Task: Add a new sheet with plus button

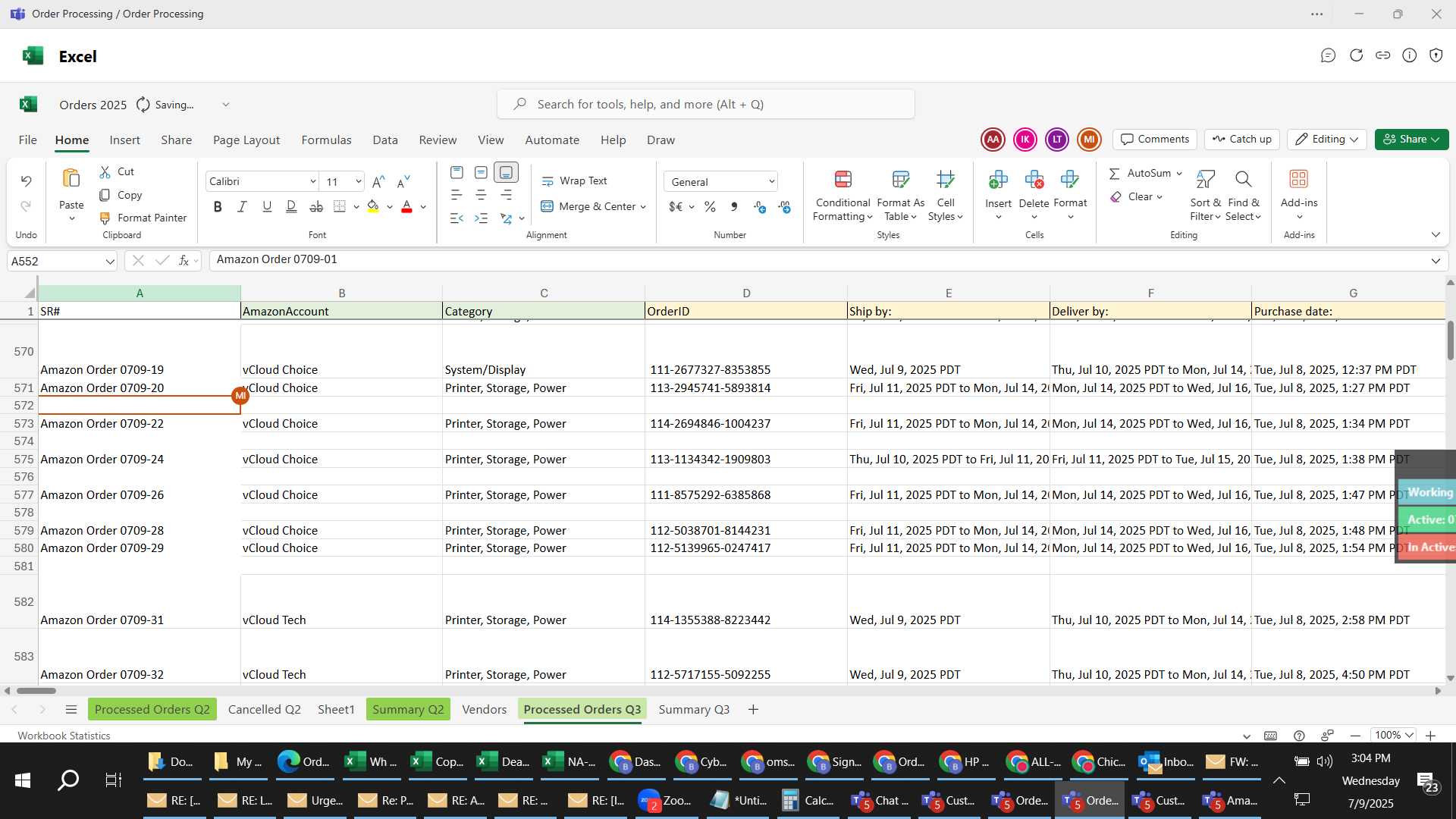Action: pyautogui.click(x=753, y=710)
